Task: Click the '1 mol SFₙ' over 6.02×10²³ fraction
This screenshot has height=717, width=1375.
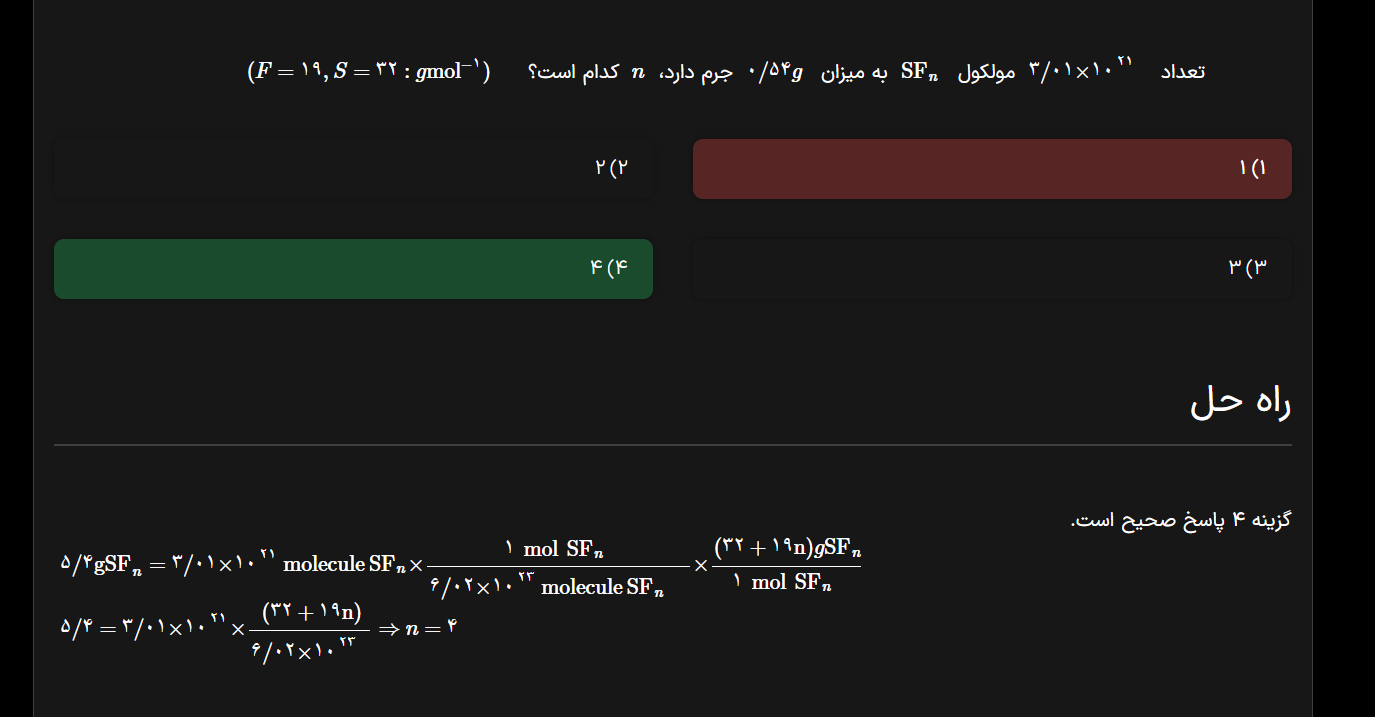Action: pos(557,566)
